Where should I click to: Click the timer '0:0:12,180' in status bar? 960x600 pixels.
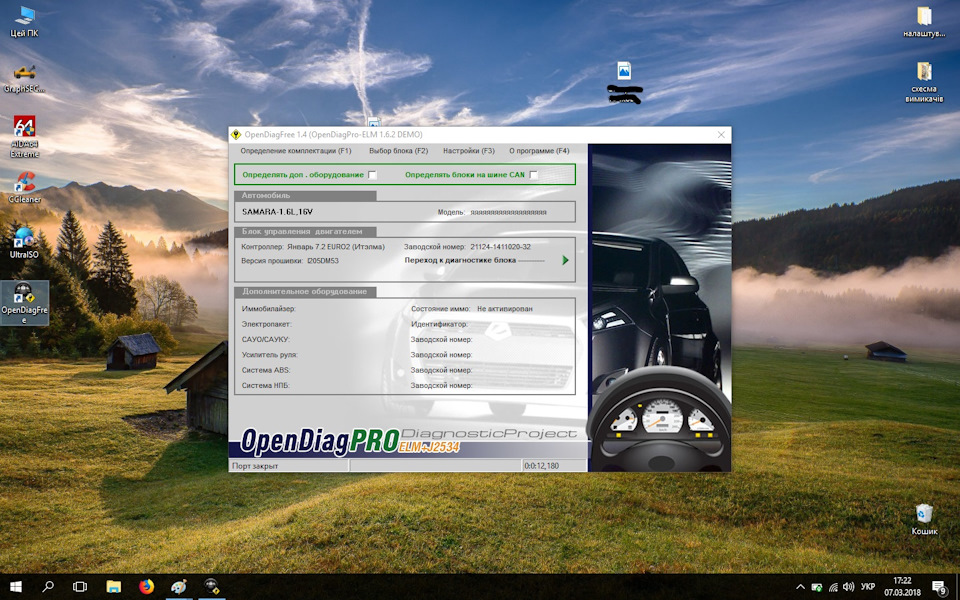pyautogui.click(x=541, y=466)
